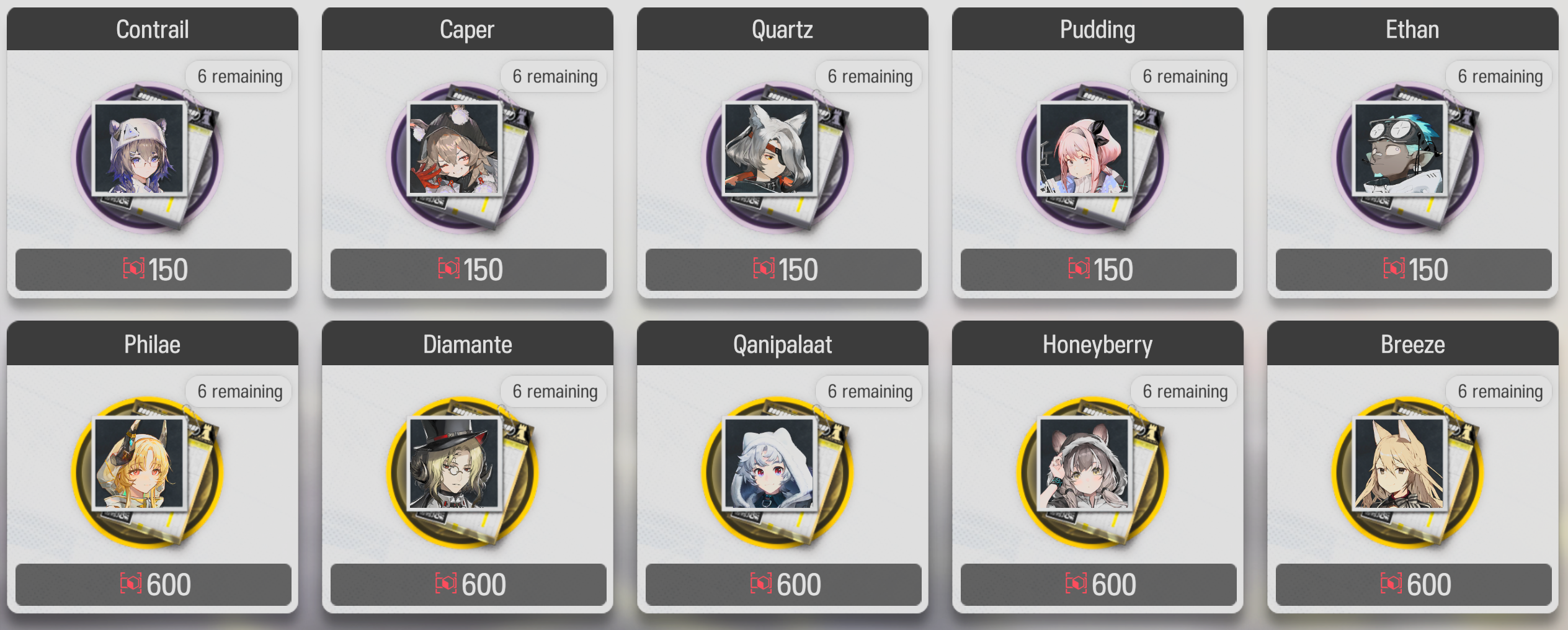Open the Caper card header
Screen dimensions: 1568x630
pyautogui.click(x=468, y=29)
